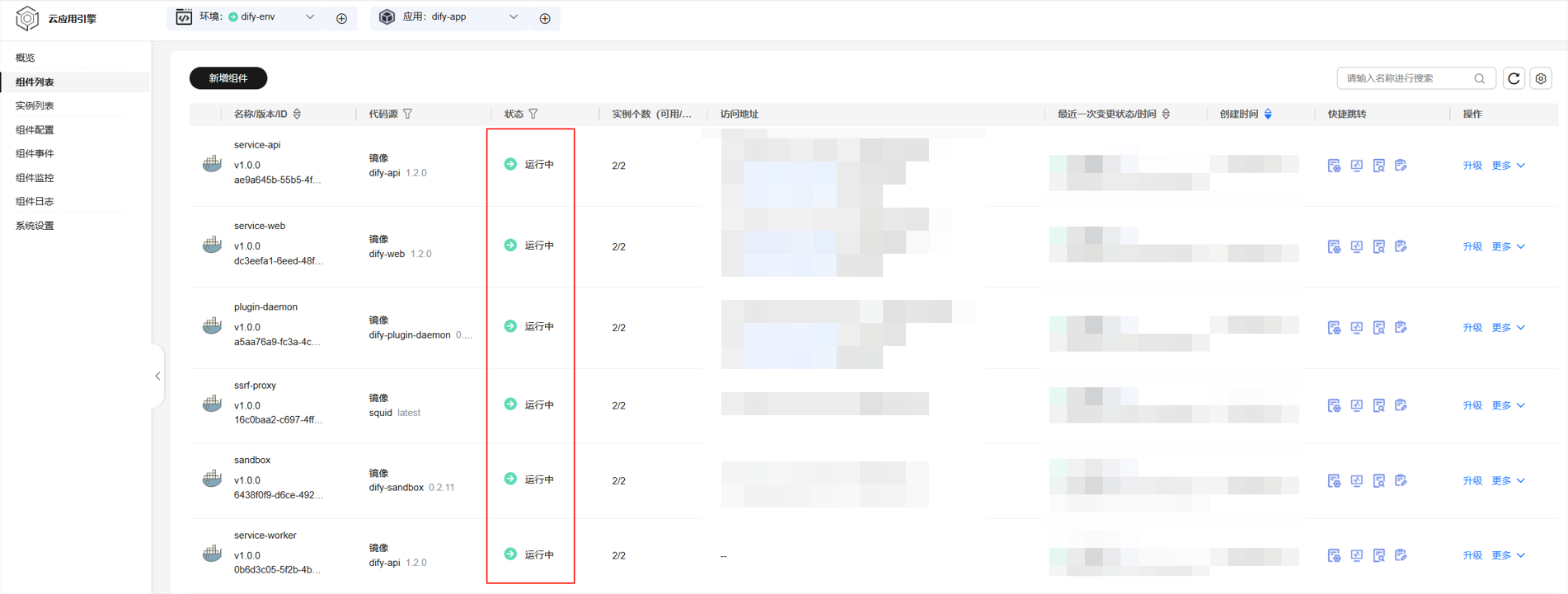
Task: Expand the 环境 dify-env dropdown
Action: (x=310, y=17)
